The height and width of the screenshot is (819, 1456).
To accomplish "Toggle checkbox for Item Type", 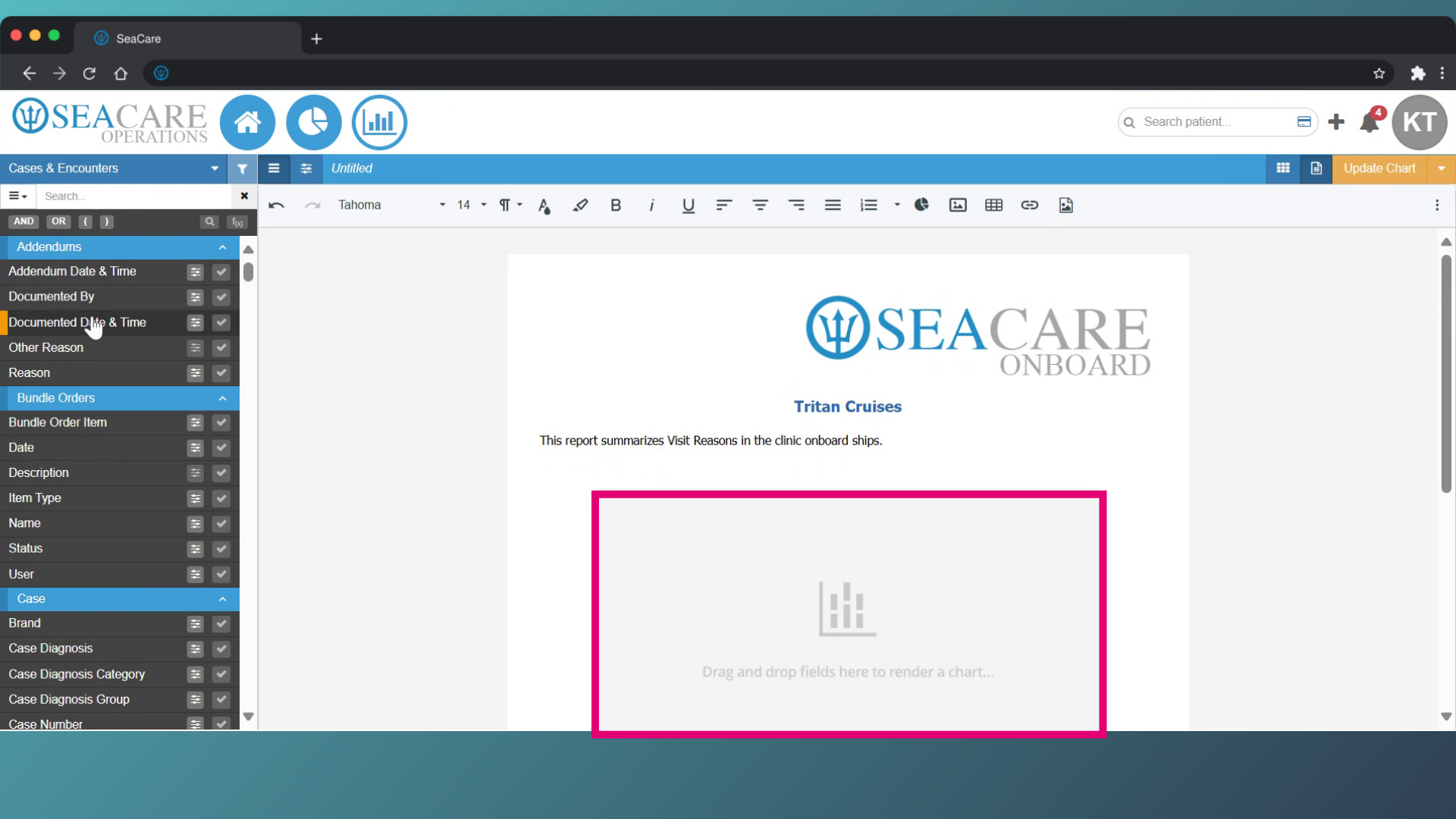I will click(221, 498).
